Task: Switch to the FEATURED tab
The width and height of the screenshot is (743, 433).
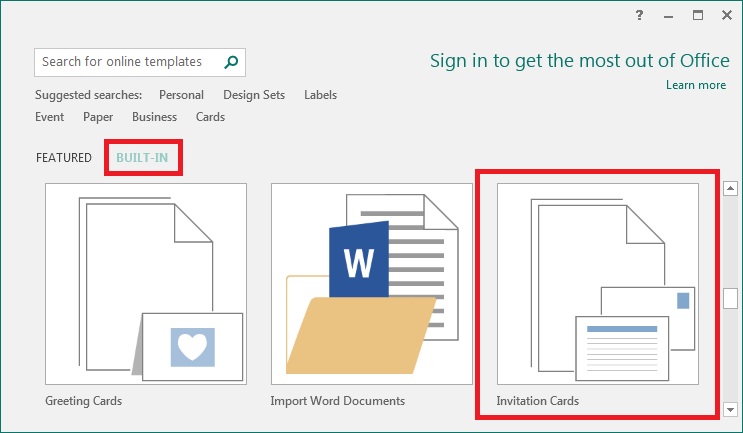Action: point(64,157)
